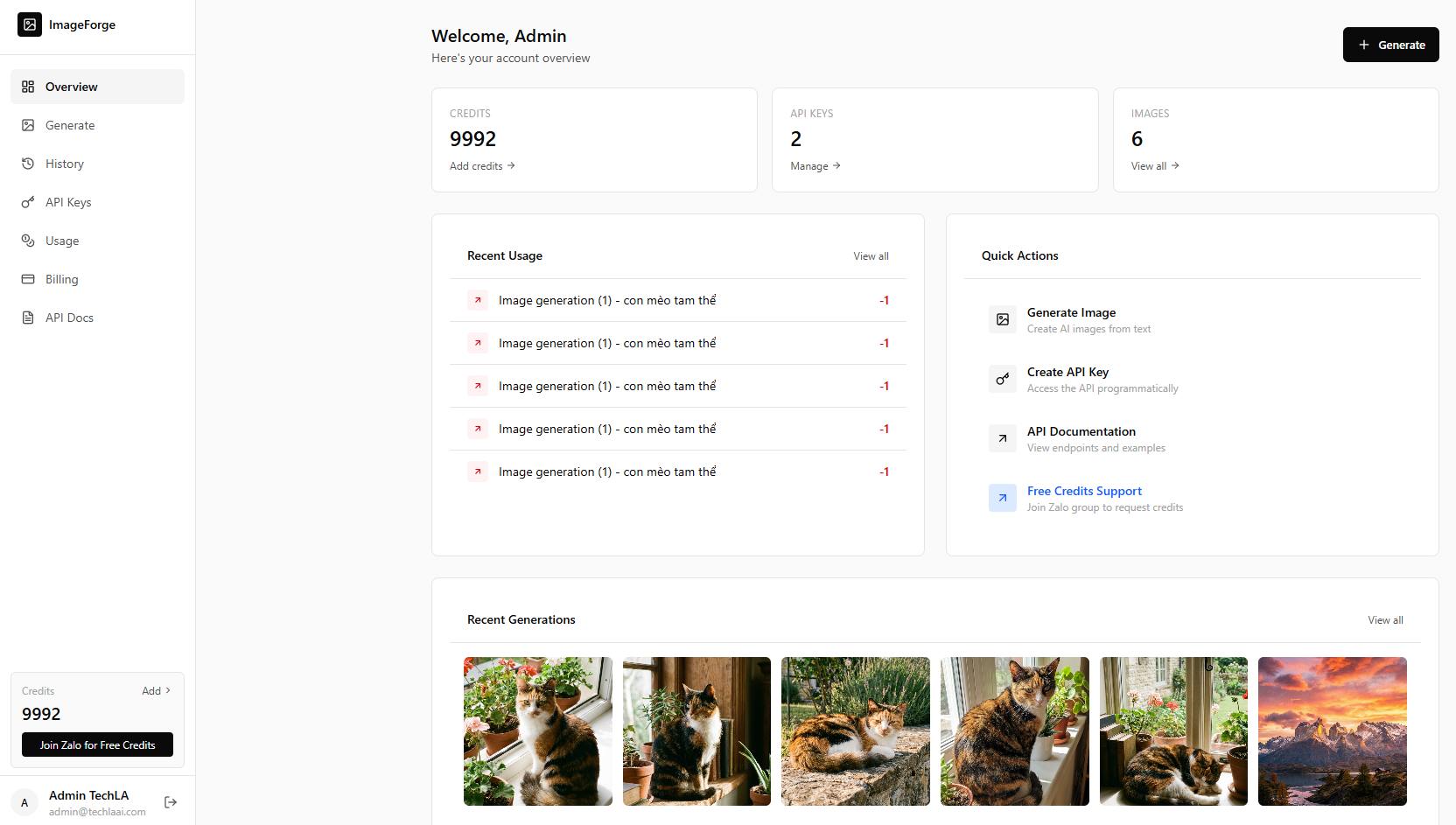This screenshot has width=1456, height=825.
Task: Click the API Keys key icon in sidebar
Action: (28, 202)
